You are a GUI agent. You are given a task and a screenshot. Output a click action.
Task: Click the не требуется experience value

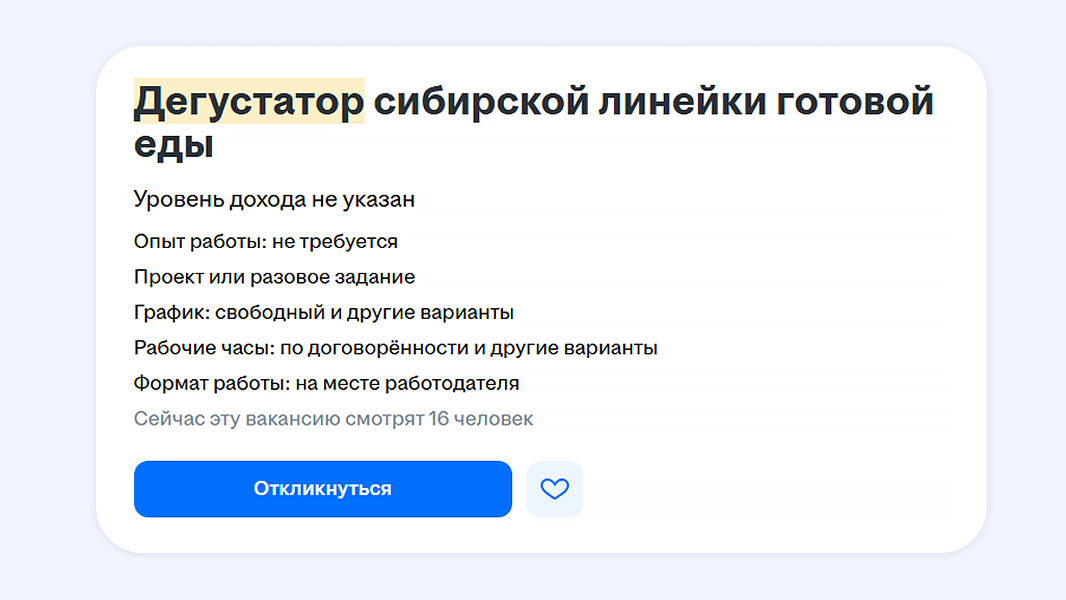(335, 242)
